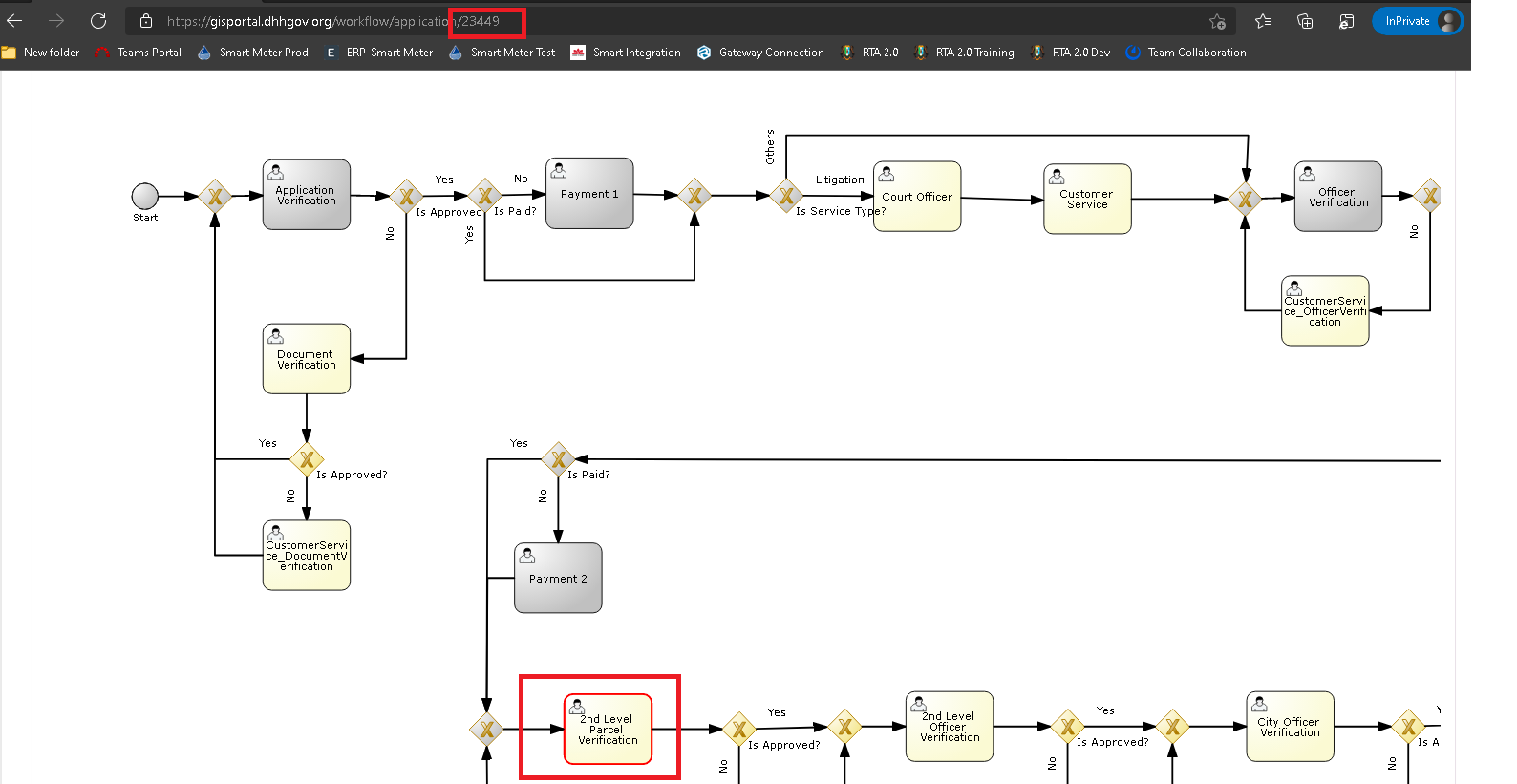The image size is (1517, 784).
Task: Select the Officer Verification task
Action: pos(1338,196)
